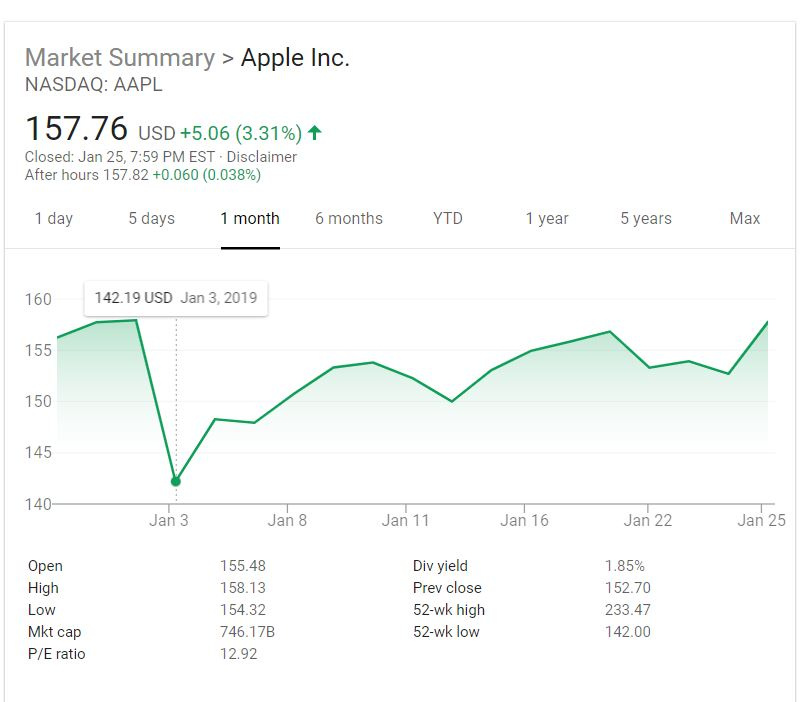Viewport: 800px width, 702px height.
Task: Click the Jan 16 date label
Action: coord(525,520)
